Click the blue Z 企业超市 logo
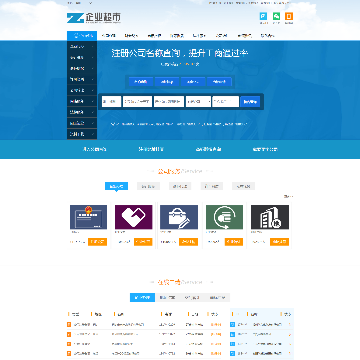This screenshot has height=360, width=360. coord(94,18)
